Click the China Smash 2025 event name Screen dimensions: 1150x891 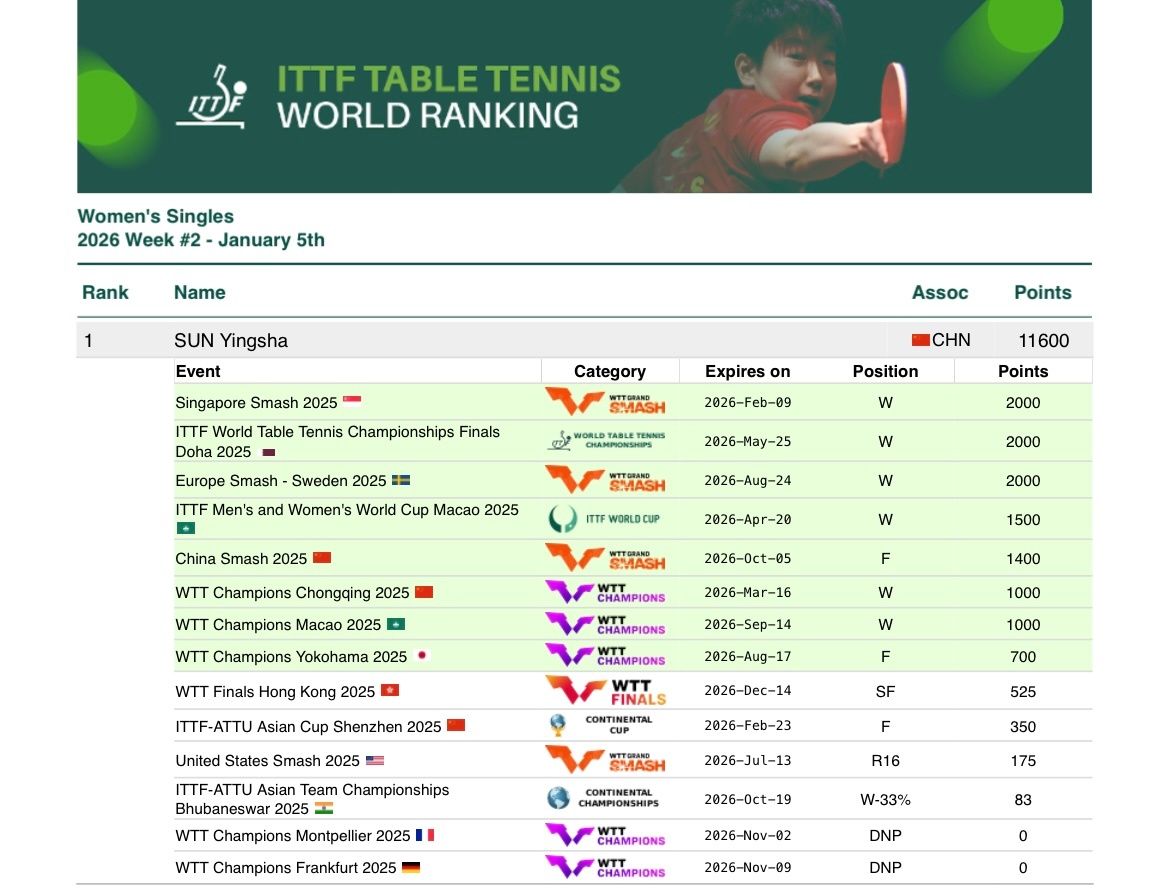tap(241, 559)
